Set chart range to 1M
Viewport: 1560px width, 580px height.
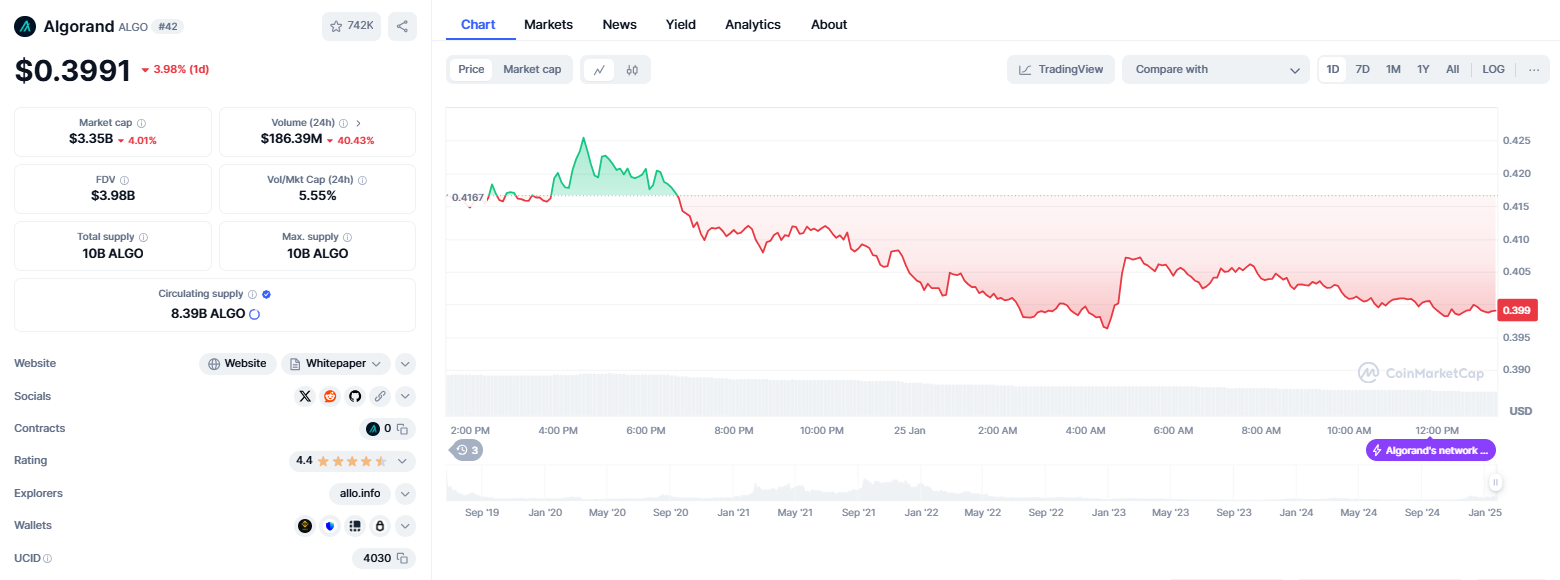click(x=1393, y=69)
